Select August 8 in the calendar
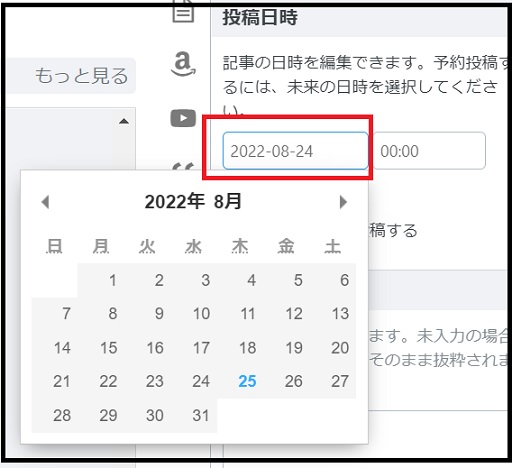The width and height of the screenshot is (512, 468). (101, 314)
